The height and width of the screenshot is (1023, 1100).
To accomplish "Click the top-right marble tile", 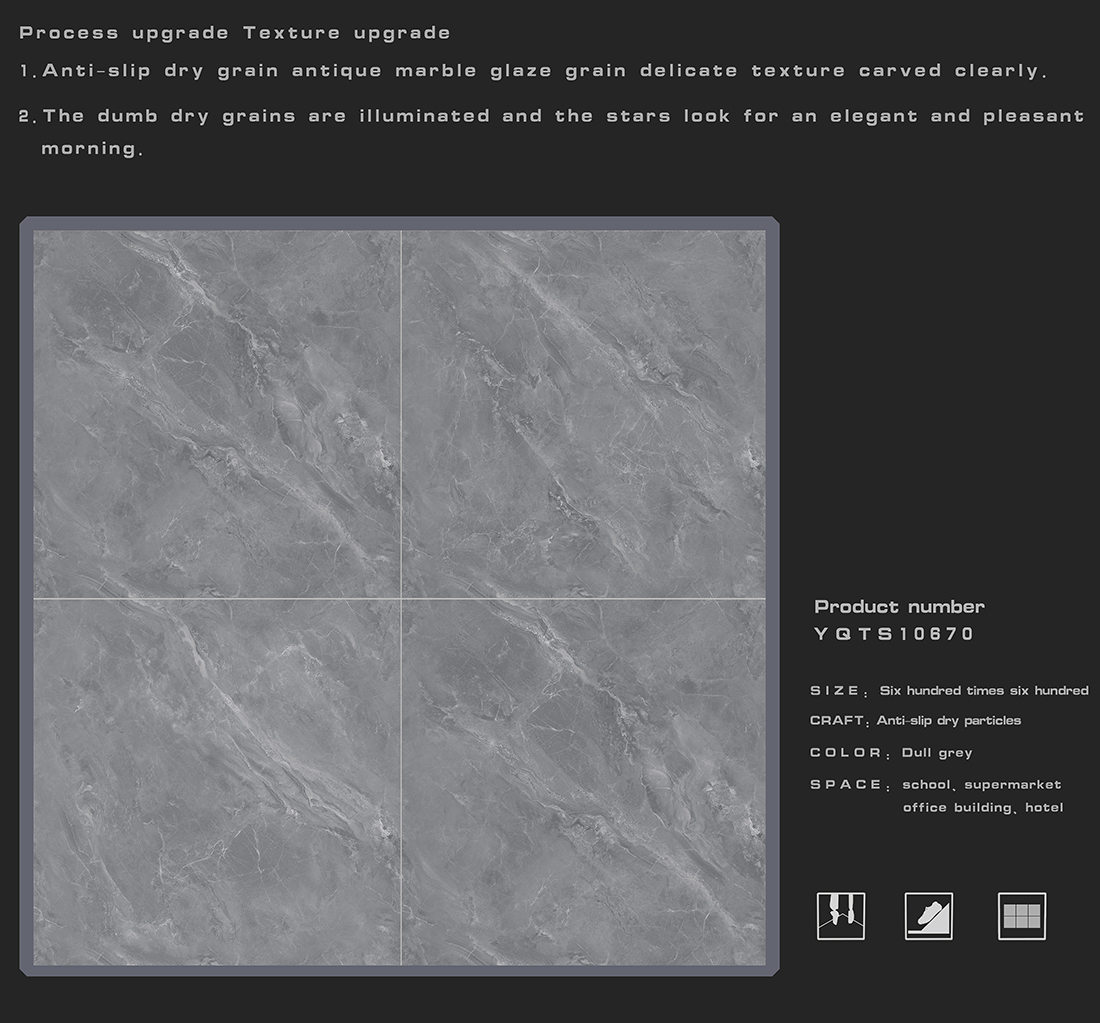I will pos(584,414).
